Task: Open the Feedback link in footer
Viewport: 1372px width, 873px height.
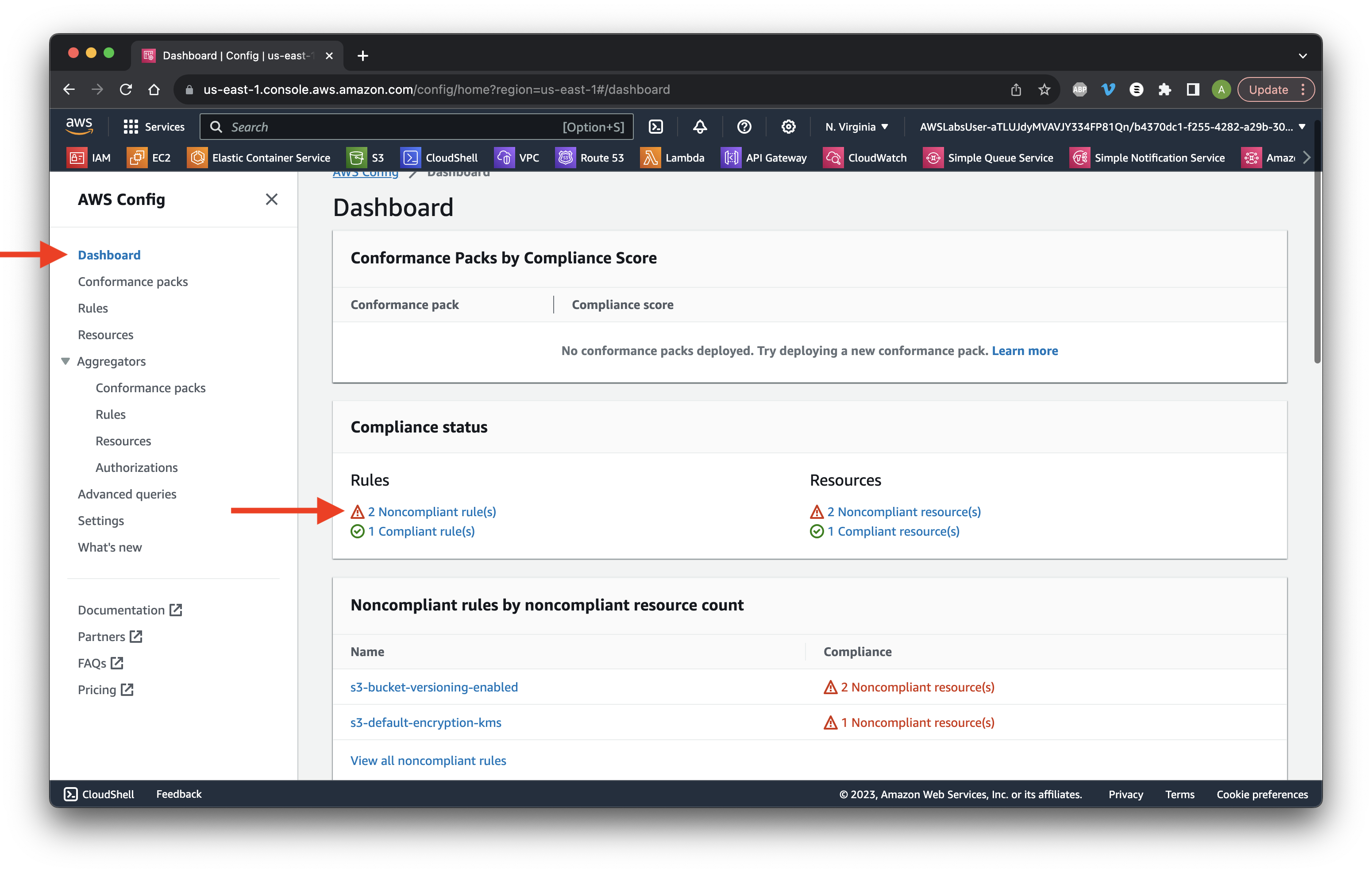Action: click(179, 794)
